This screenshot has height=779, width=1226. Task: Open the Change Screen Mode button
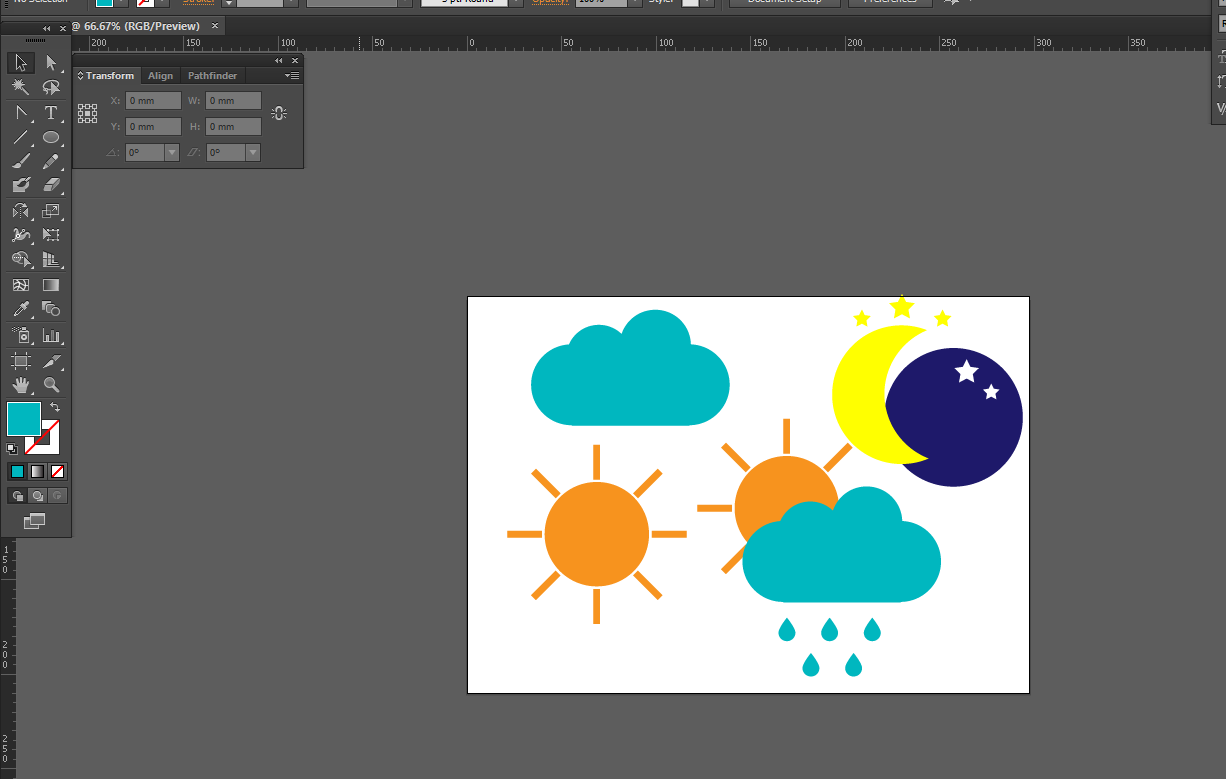(x=35, y=520)
